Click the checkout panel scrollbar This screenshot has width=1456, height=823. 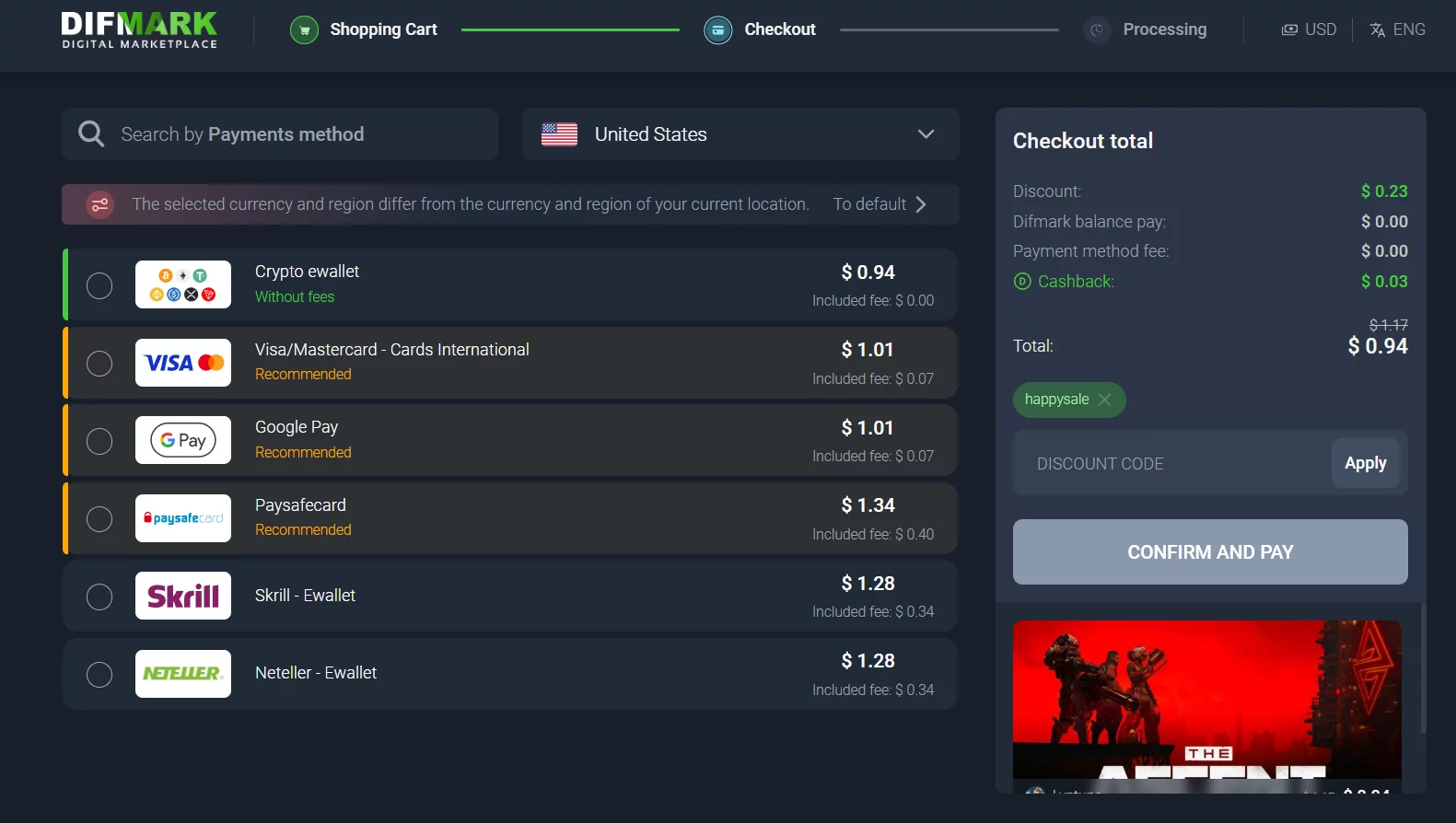pos(1423,667)
